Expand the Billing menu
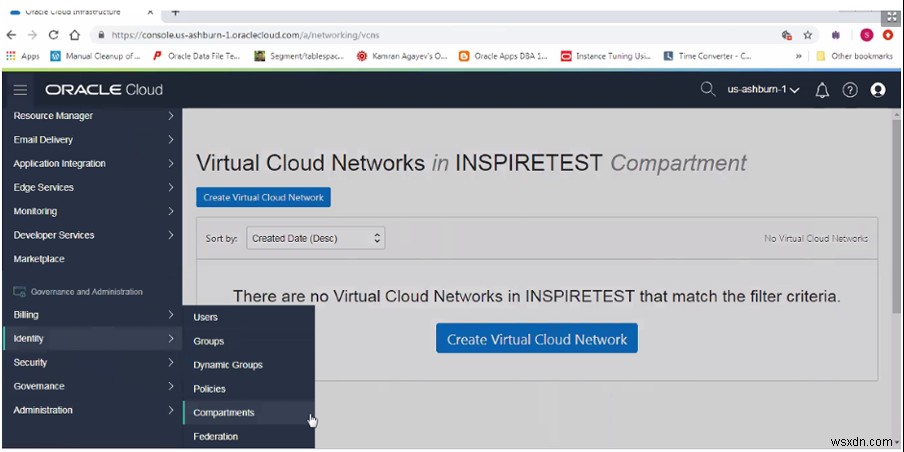Viewport: 904px width, 452px height. tap(92, 315)
